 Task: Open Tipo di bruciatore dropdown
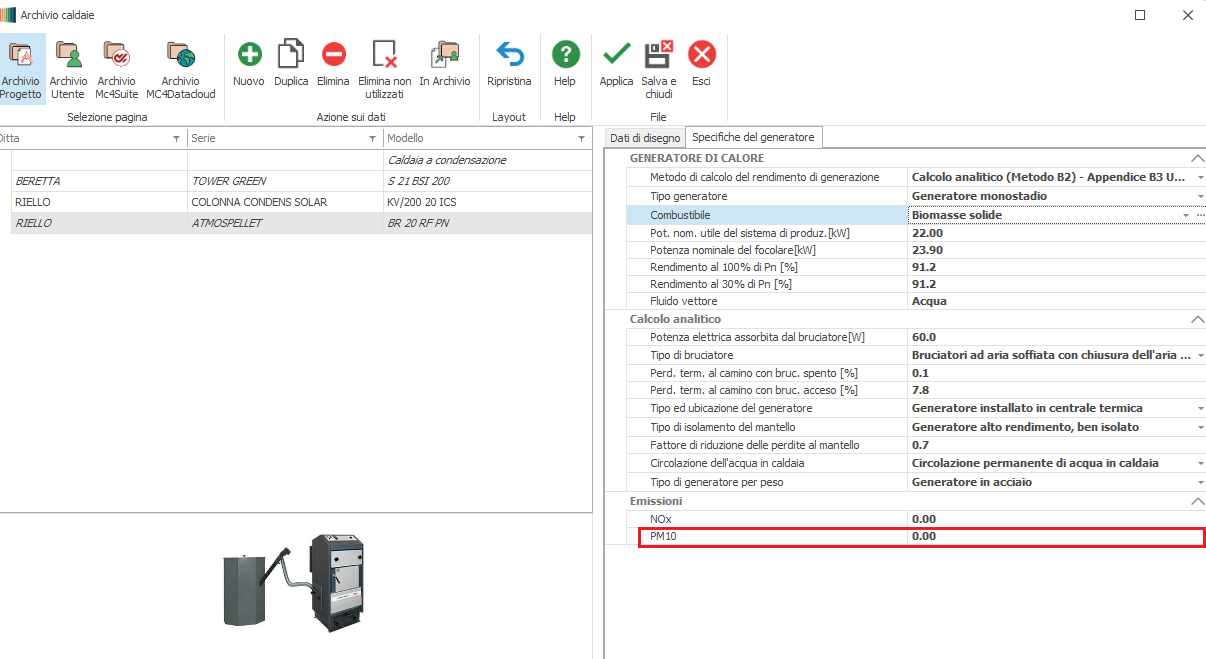[1199, 355]
